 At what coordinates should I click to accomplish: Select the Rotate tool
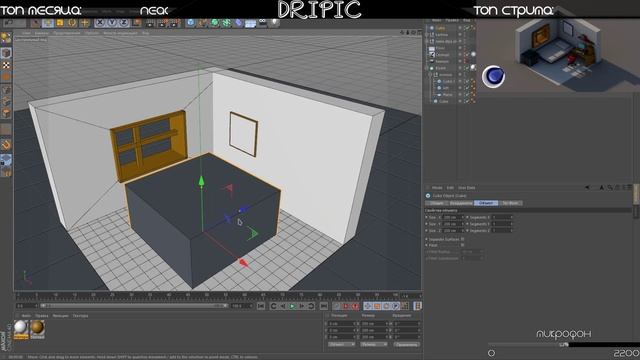pos(71,22)
